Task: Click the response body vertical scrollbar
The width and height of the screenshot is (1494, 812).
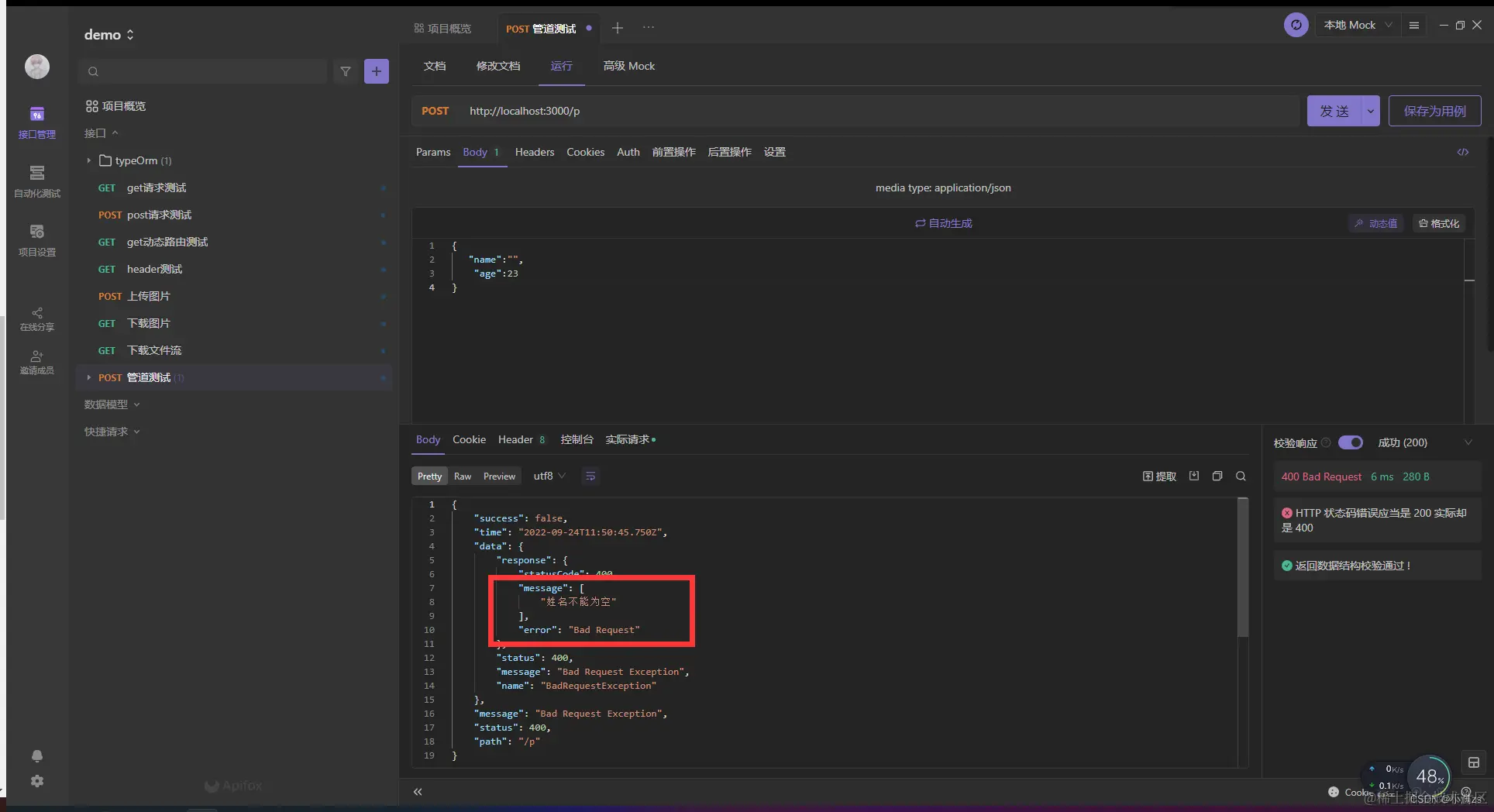Action: pyautogui.click(x=1243, y=567)
